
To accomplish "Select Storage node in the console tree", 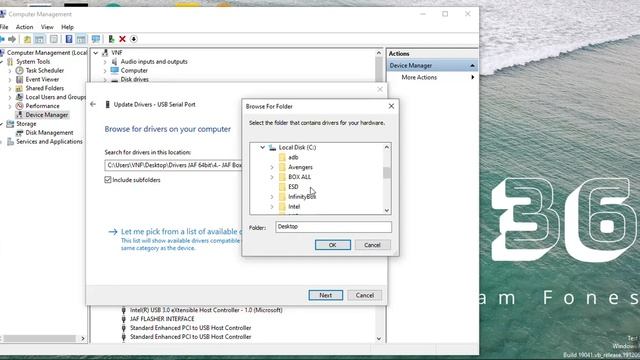I will pos(26,124).
